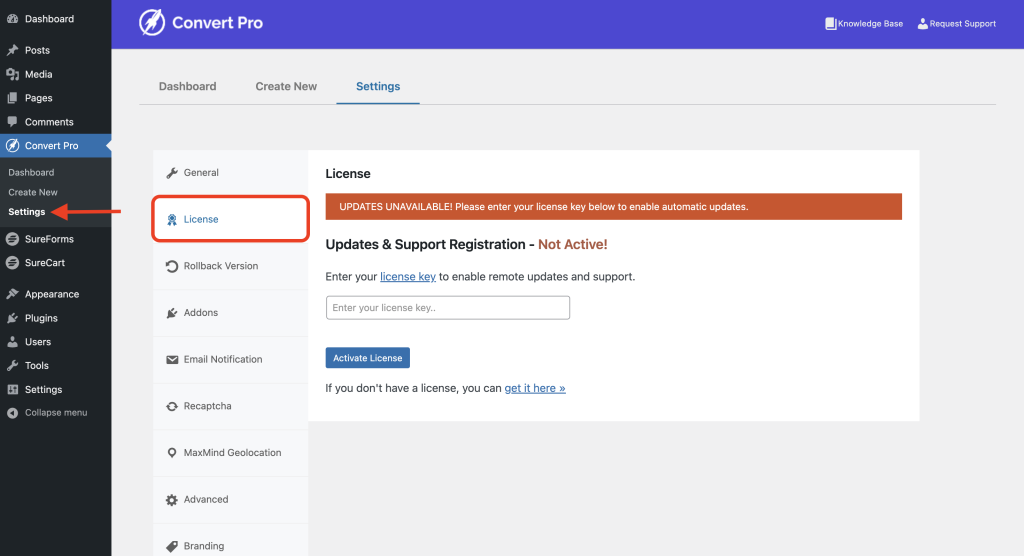Click the Recaptcha refresh icon
1024x556 pixels.
point(172,406)
